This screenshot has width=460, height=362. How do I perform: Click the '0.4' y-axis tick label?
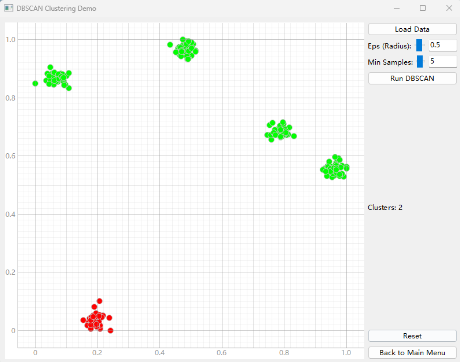pyautogui.click(x=11, y=214)
